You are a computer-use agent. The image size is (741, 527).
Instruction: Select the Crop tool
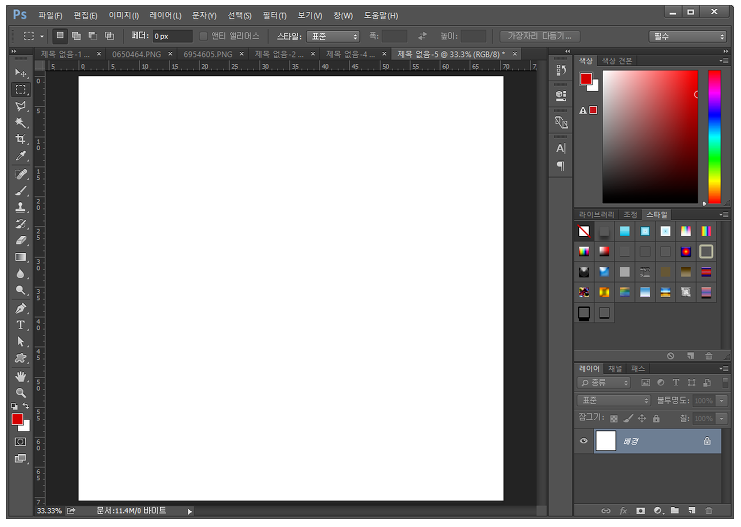(21, 139)
